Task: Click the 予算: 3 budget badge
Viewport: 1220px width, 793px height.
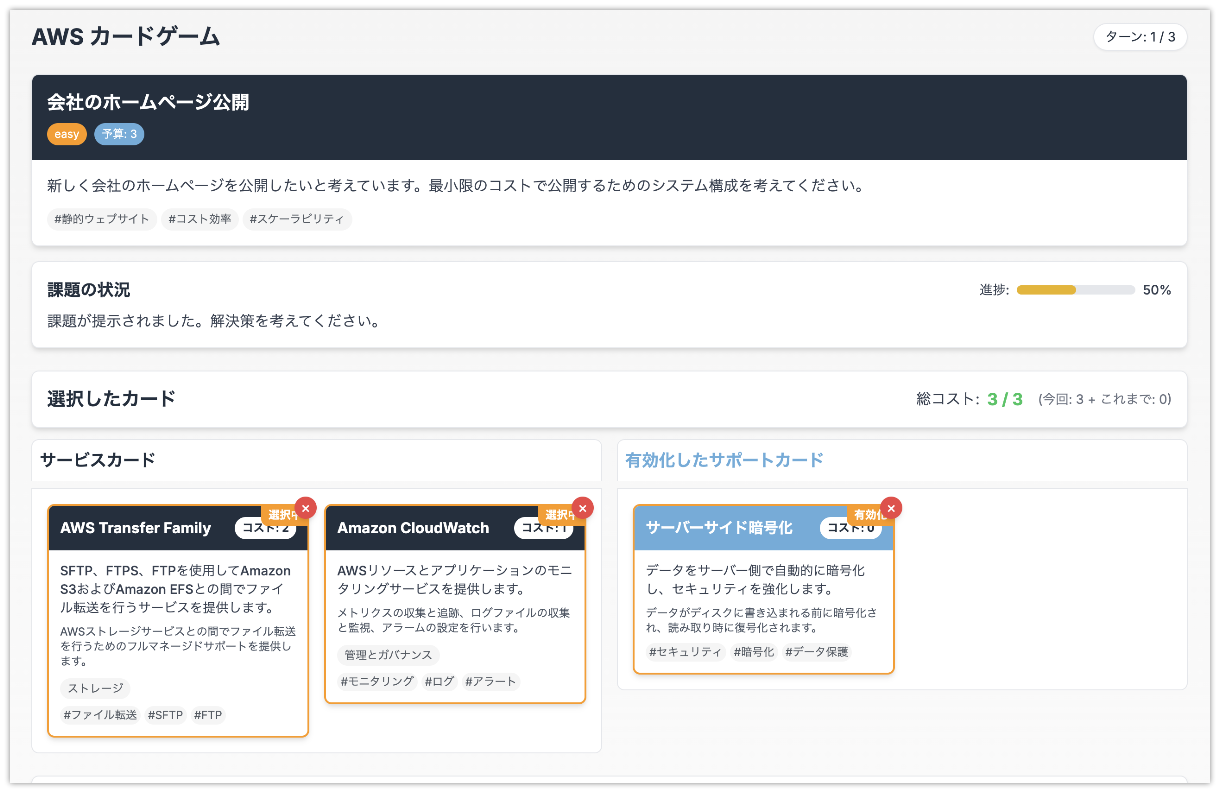Action: tap(119, 134)
